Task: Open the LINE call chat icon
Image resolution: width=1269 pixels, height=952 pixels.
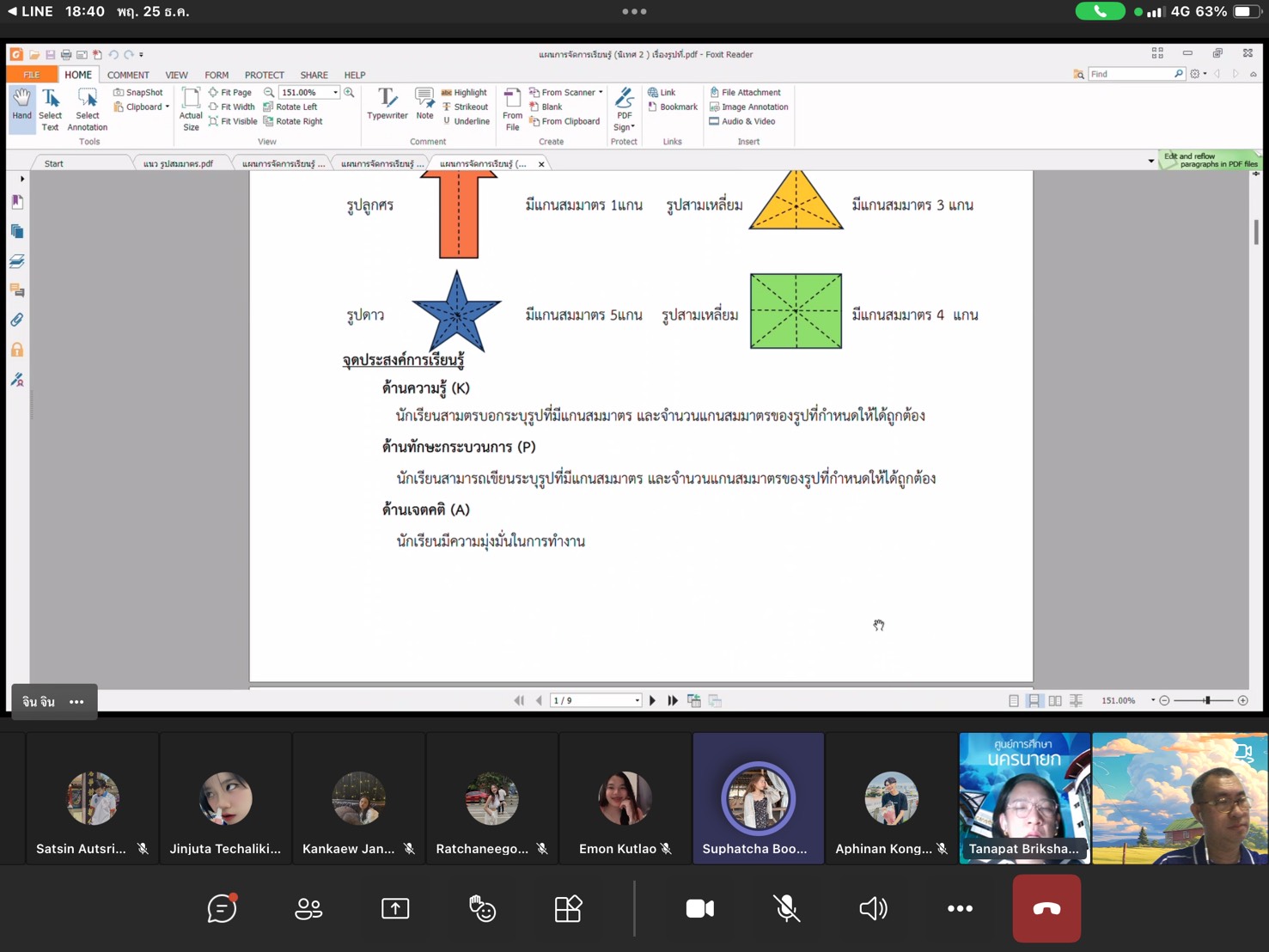Action: coord(222,908)
